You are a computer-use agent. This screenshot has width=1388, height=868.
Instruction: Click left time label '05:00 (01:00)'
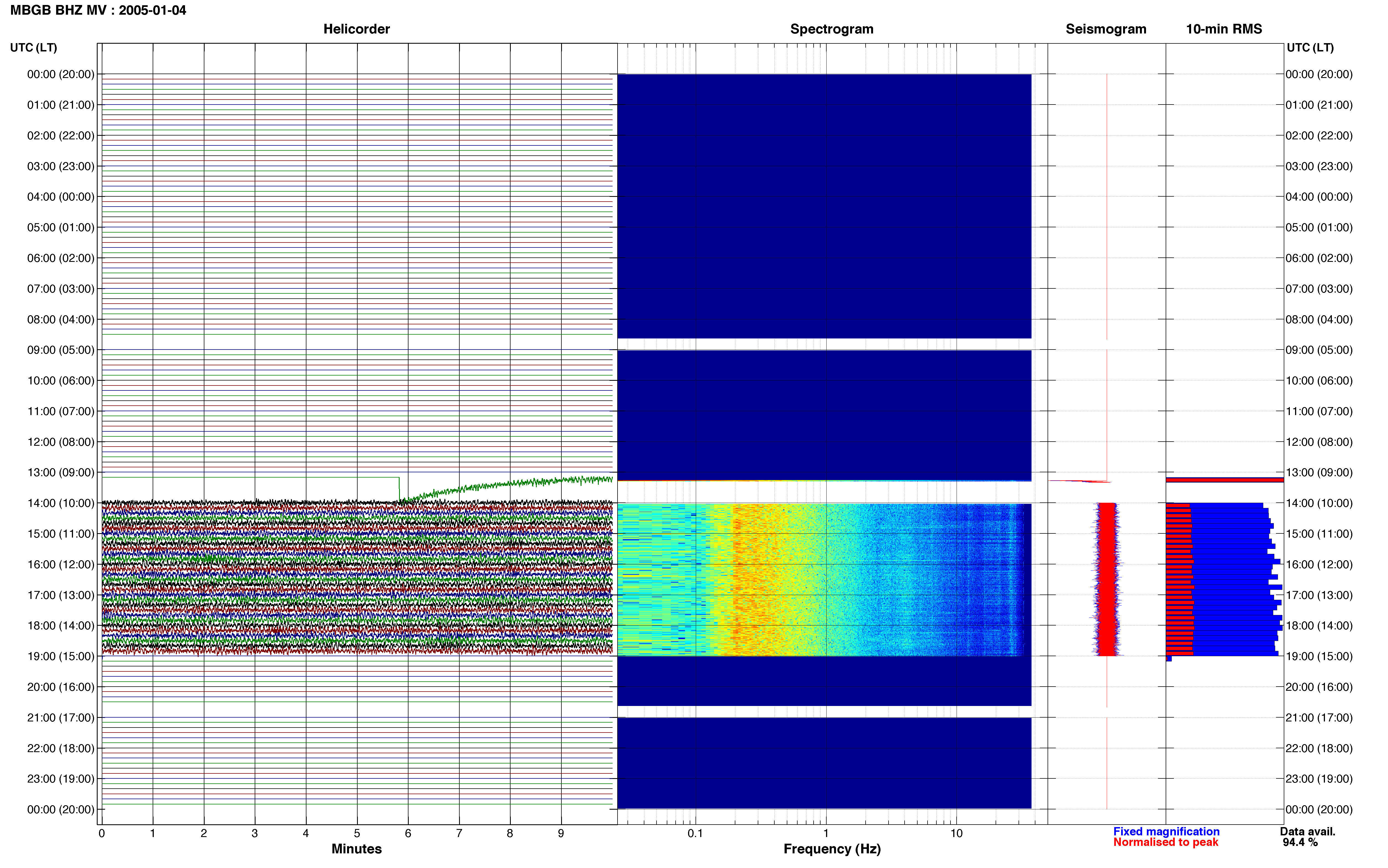61,227
